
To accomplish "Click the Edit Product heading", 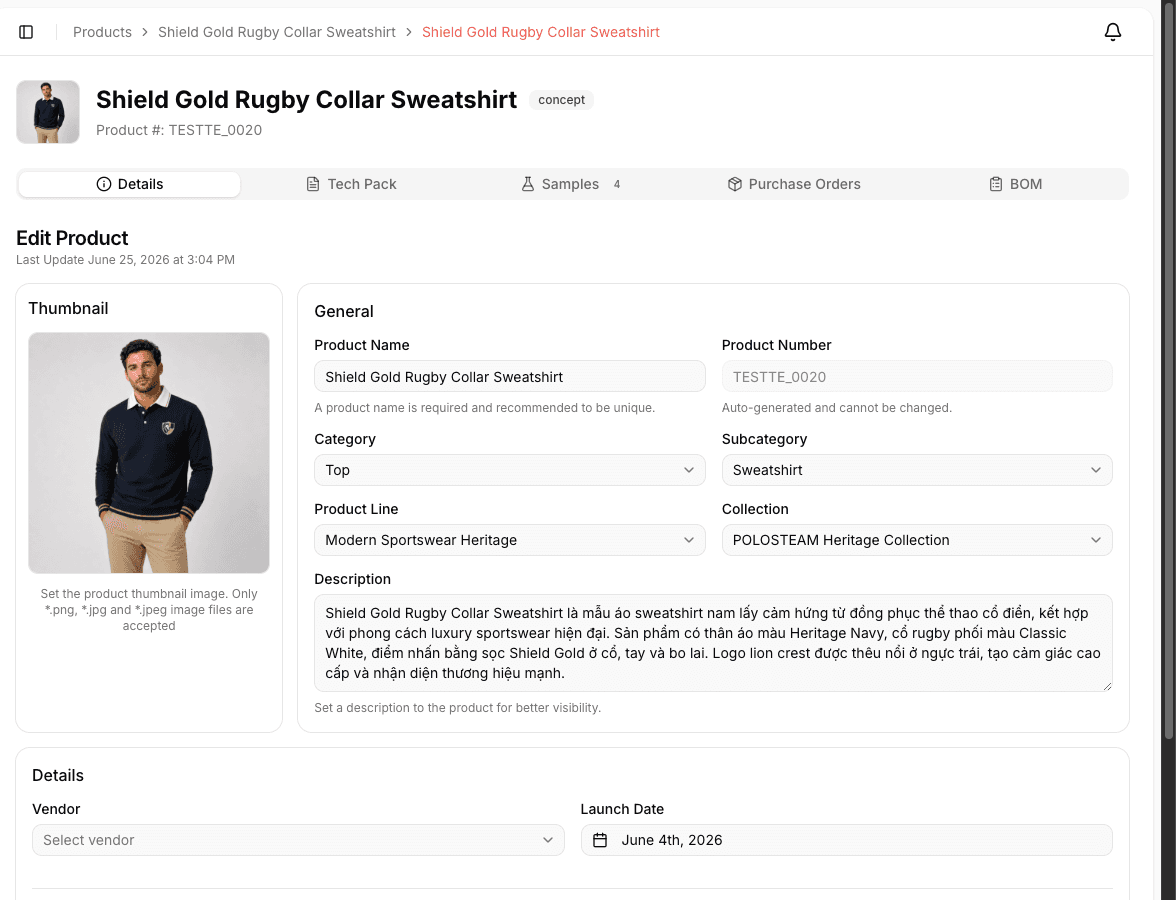I will tap(72, 238).
